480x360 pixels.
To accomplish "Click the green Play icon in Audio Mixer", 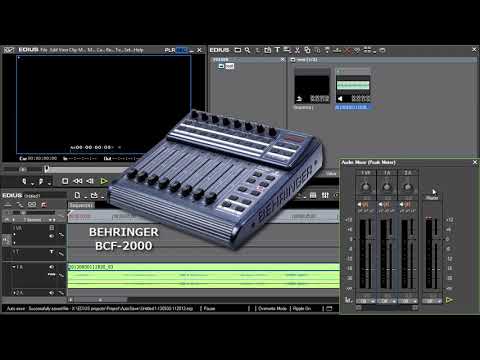I will [449, 300].
